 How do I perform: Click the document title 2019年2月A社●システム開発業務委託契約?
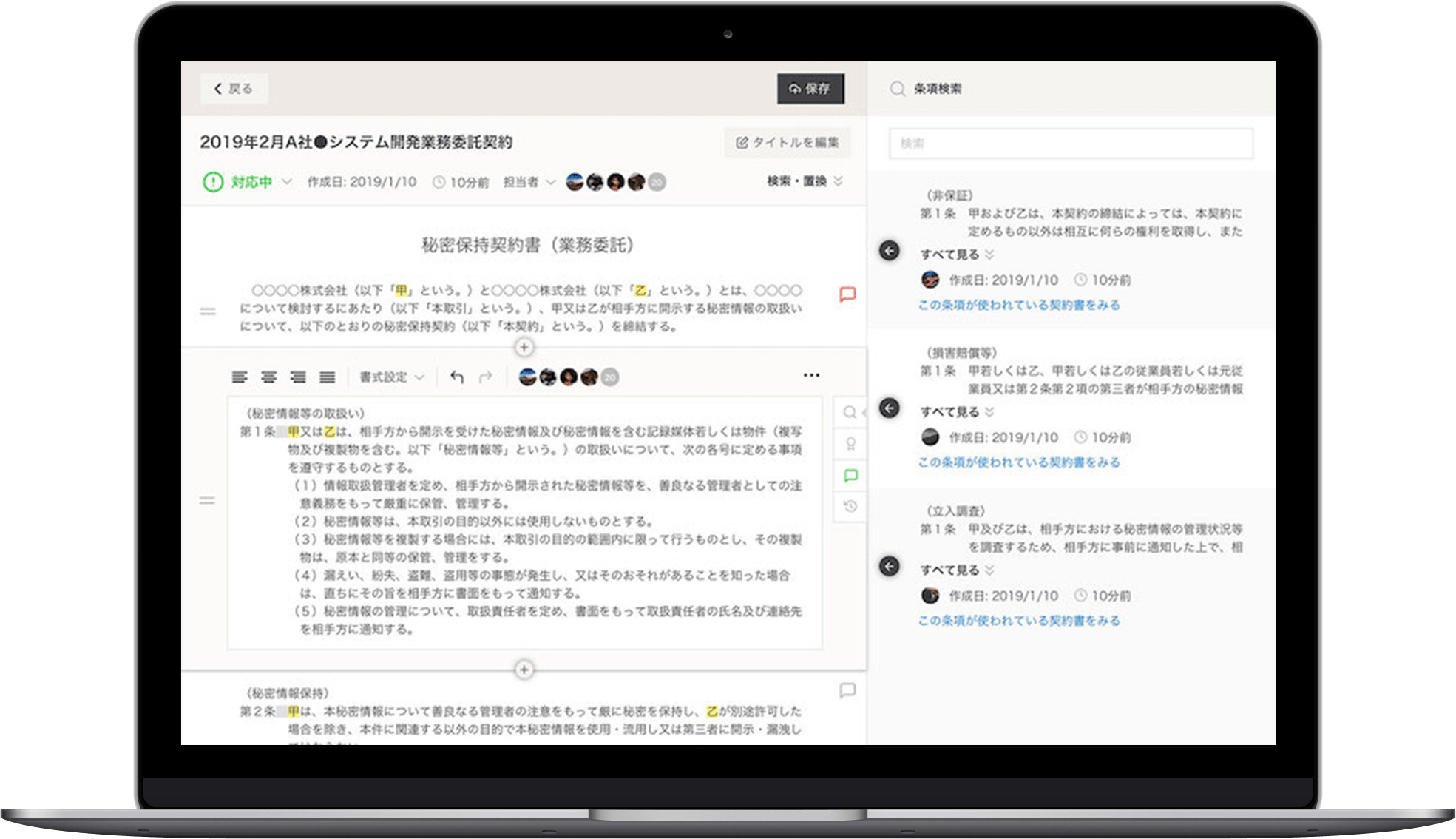pyautogui.click(x=356, y=142)
